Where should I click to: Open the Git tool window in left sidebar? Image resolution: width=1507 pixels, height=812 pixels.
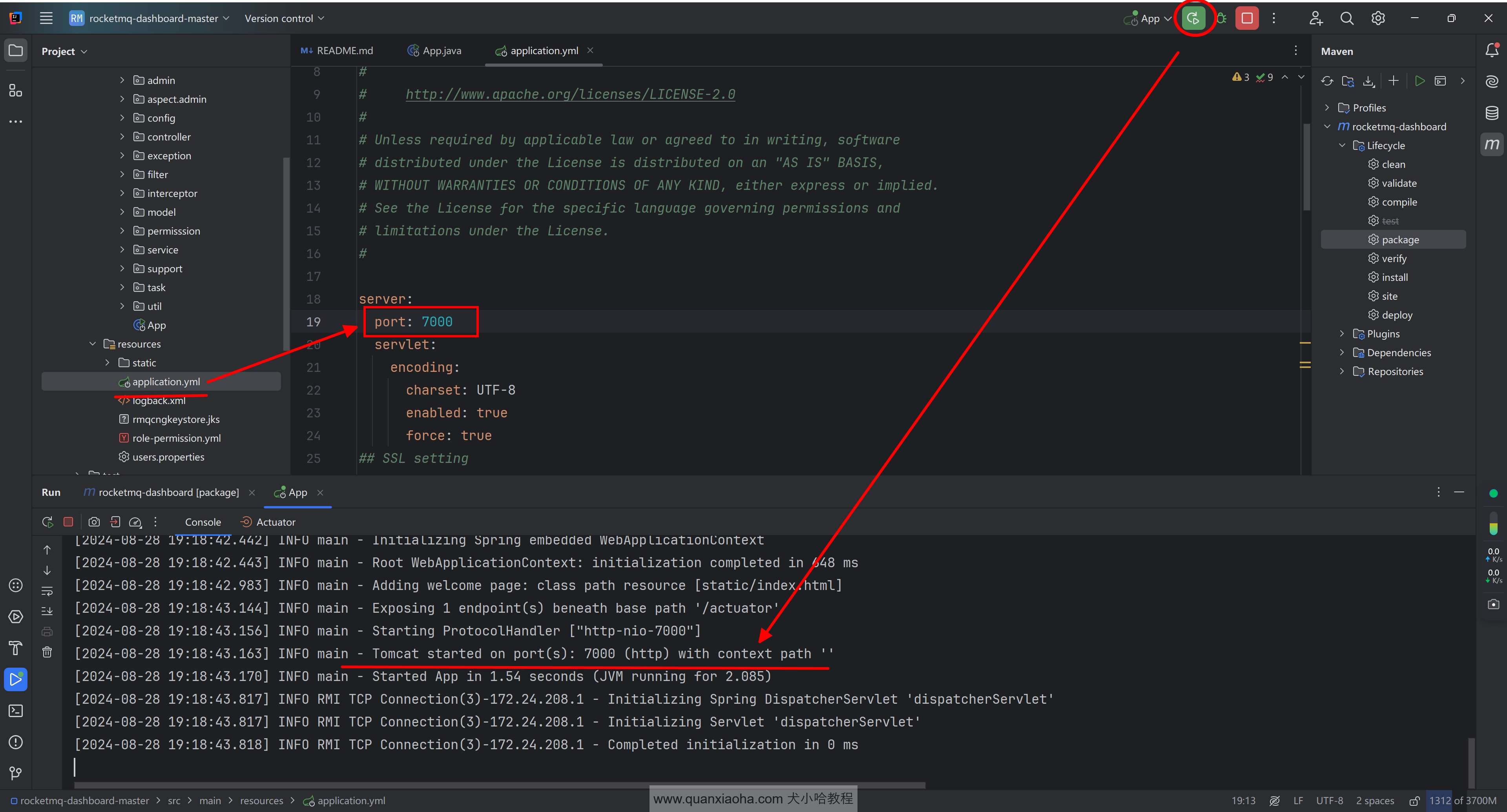pyautogui.click(x=16, y=773)
